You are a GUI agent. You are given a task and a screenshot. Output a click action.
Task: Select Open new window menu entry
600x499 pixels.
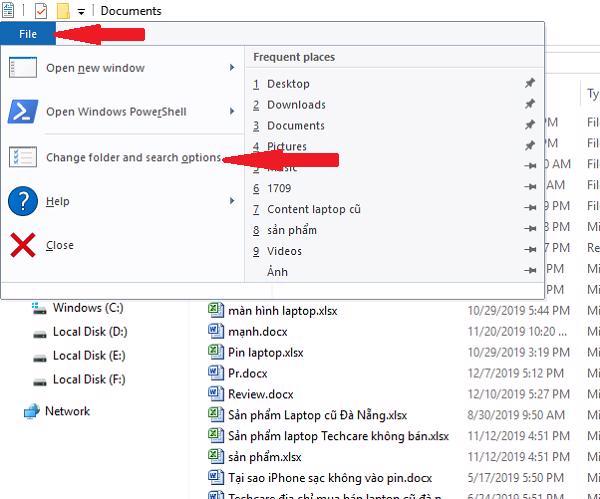[x=122, y=68]
